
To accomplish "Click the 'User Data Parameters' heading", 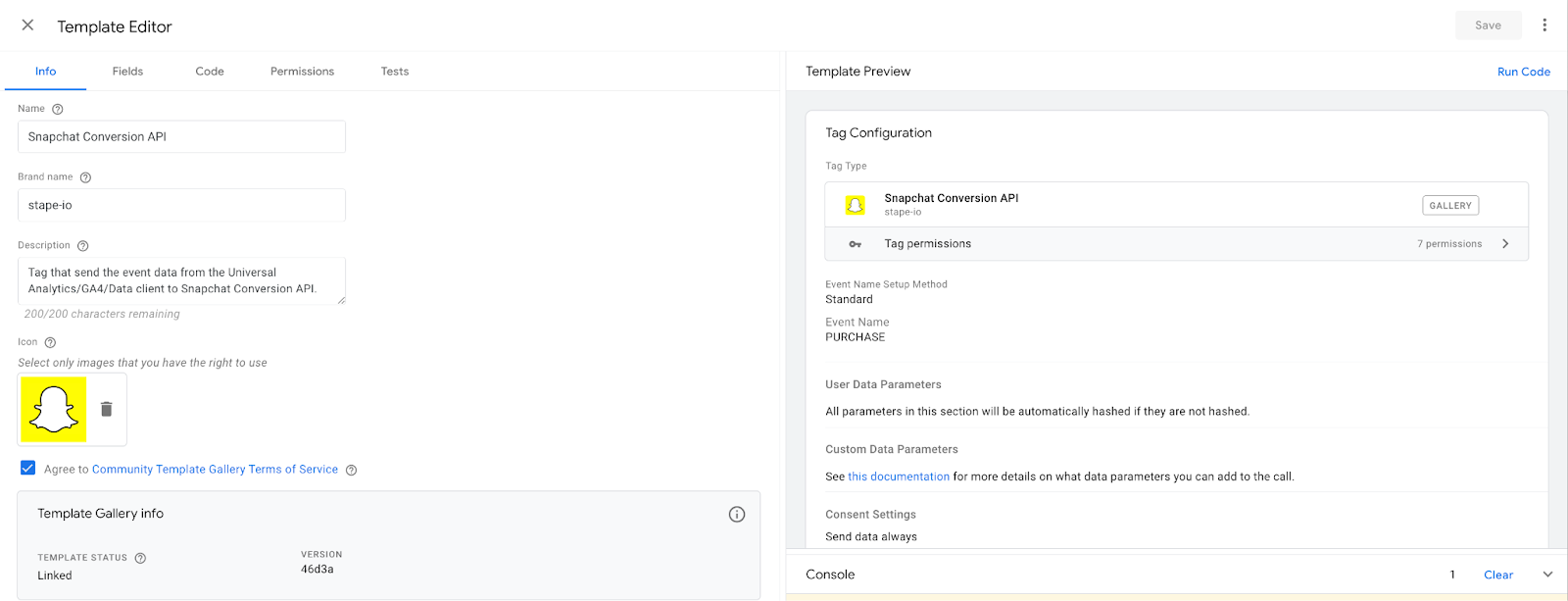I will (883, 384).
